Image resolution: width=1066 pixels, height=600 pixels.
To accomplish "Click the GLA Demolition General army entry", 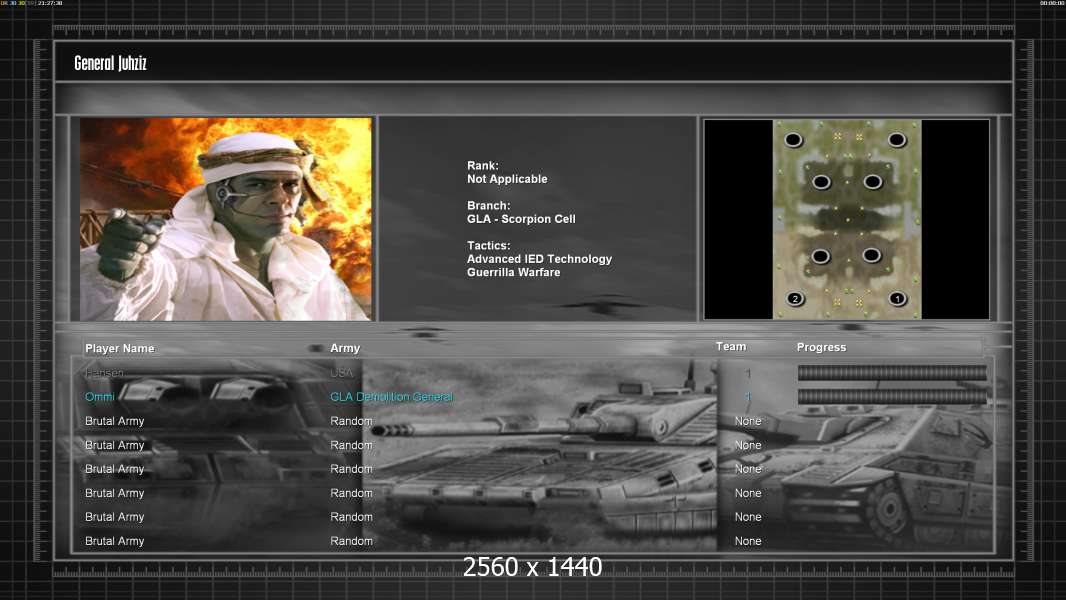I will 391,397.
